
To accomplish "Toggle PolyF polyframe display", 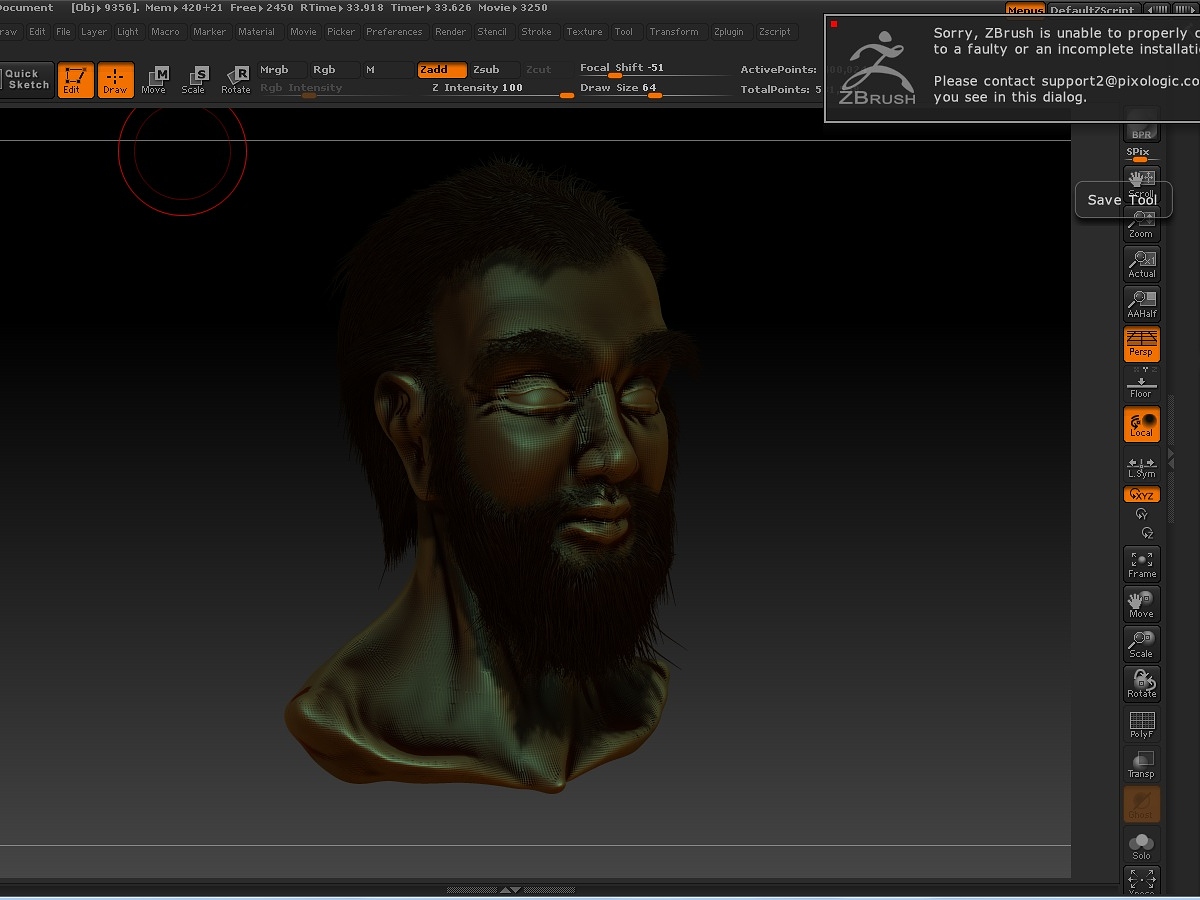I will pos(1141,724).
